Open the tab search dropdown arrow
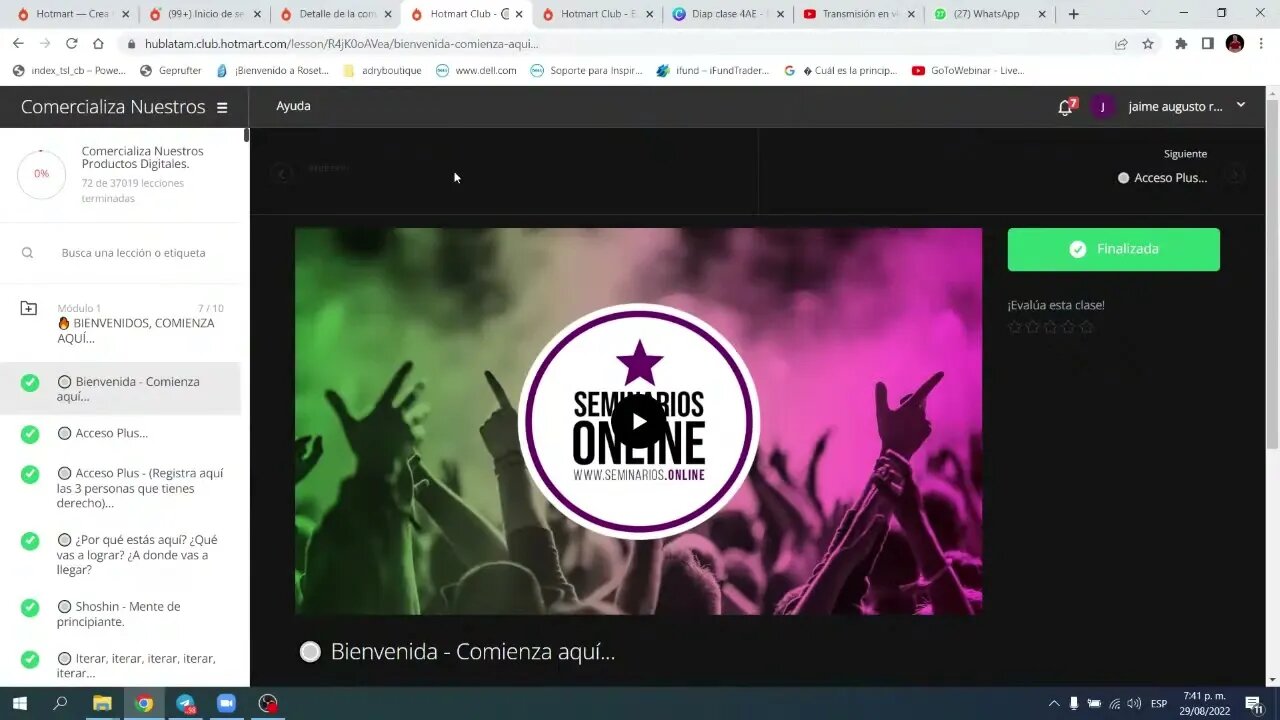1280x720 pixels. tap(1146, 13)
